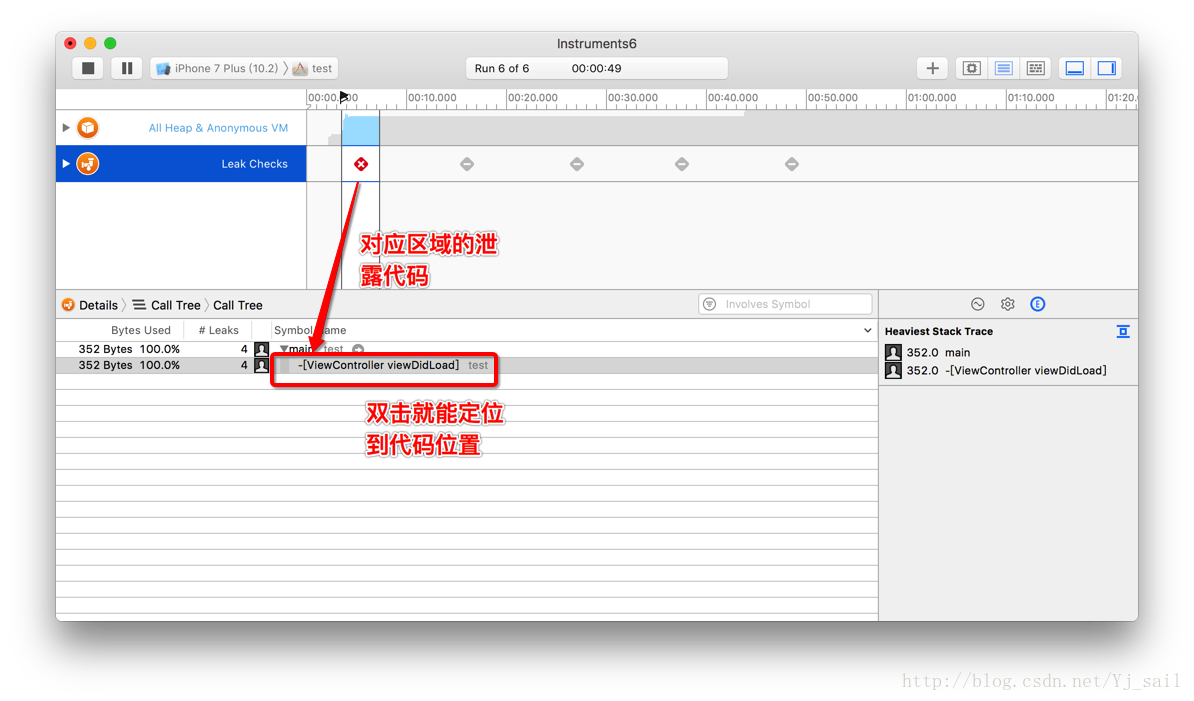Open the CPU strategy view icon
The width and height of the screenshot is (1194, 701).
(x=971, y=68)
